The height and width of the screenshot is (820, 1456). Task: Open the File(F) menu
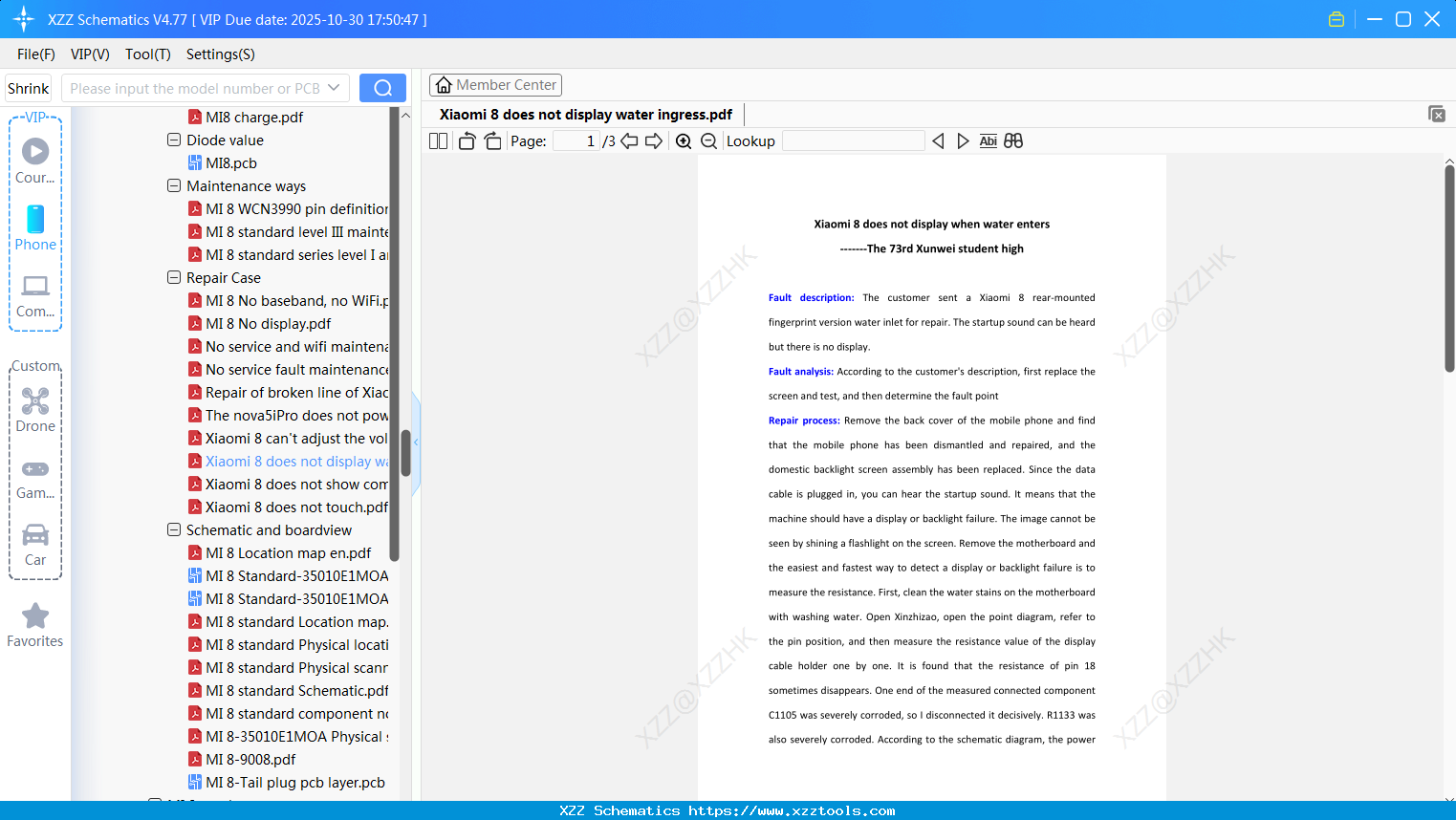pyautogui.click(x=36, y=54)
